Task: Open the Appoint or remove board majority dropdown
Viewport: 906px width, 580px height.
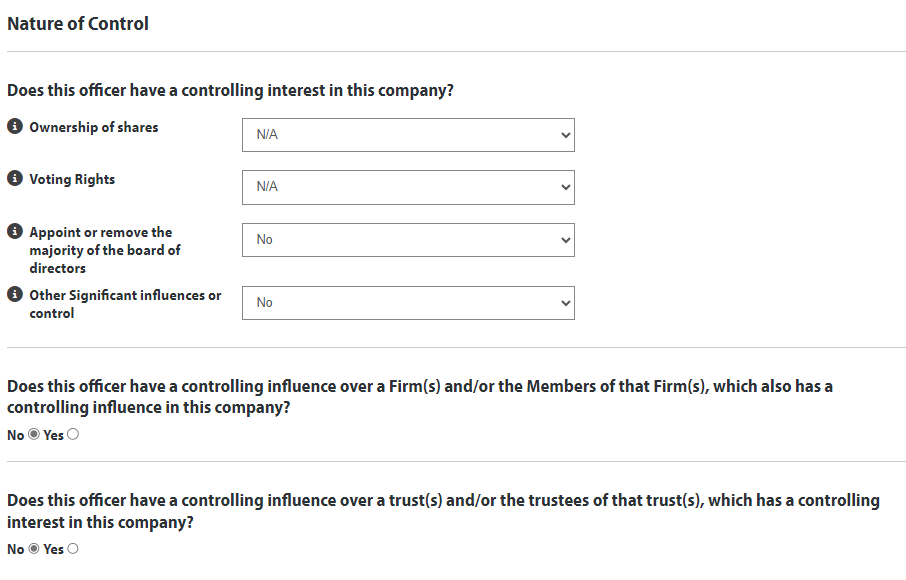Action: (408, 240)
